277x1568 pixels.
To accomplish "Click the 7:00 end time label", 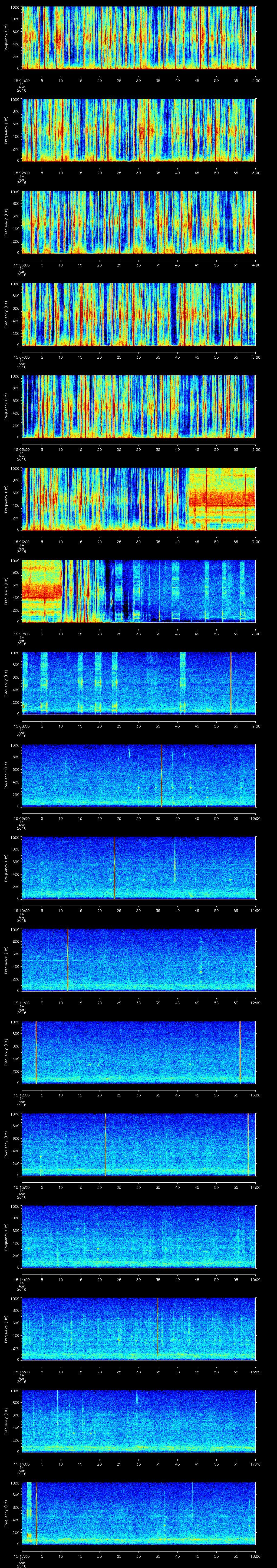I will click(256, 542).
